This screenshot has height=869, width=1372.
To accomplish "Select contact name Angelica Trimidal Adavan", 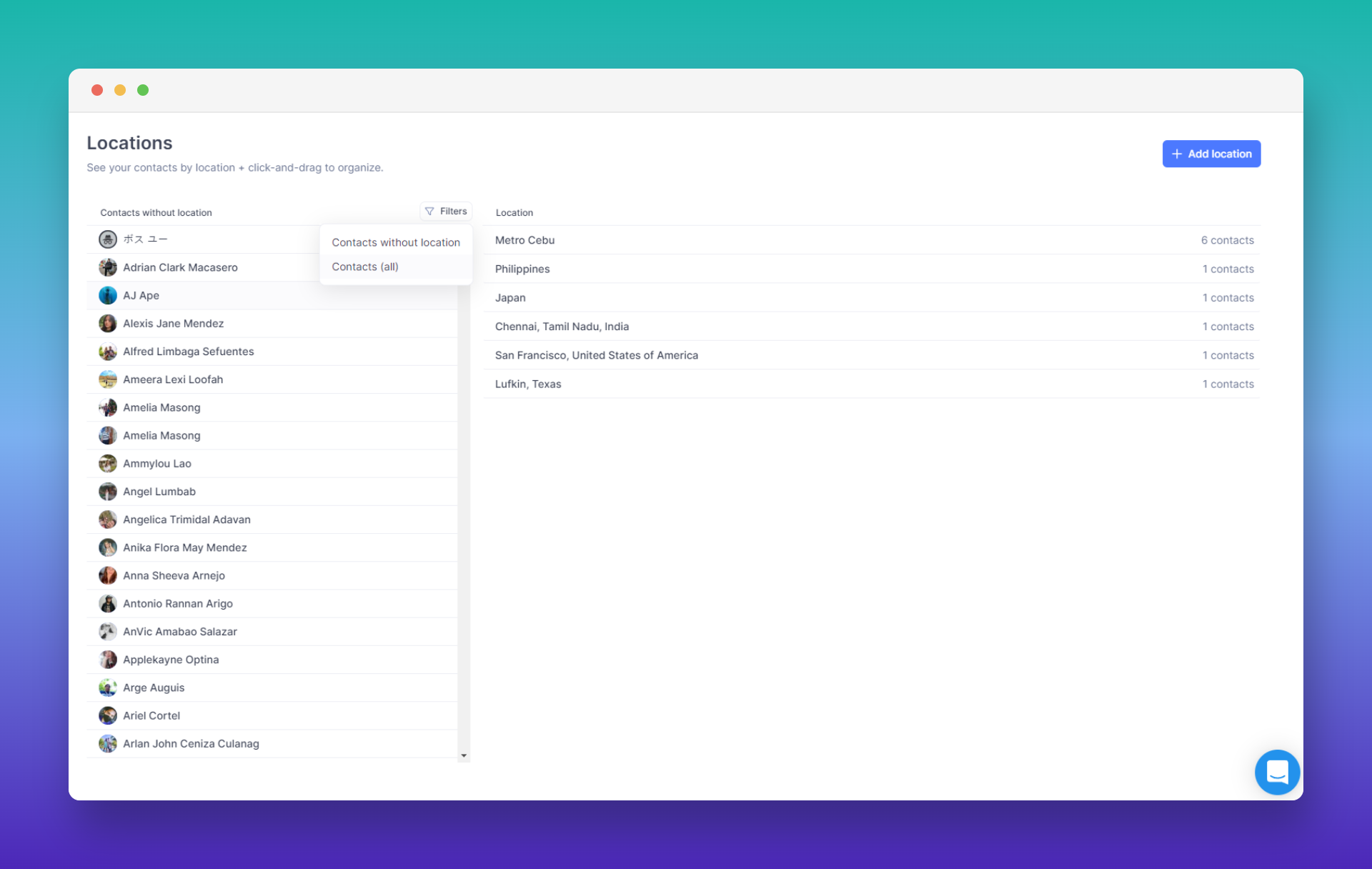I will tap(187, 520).
